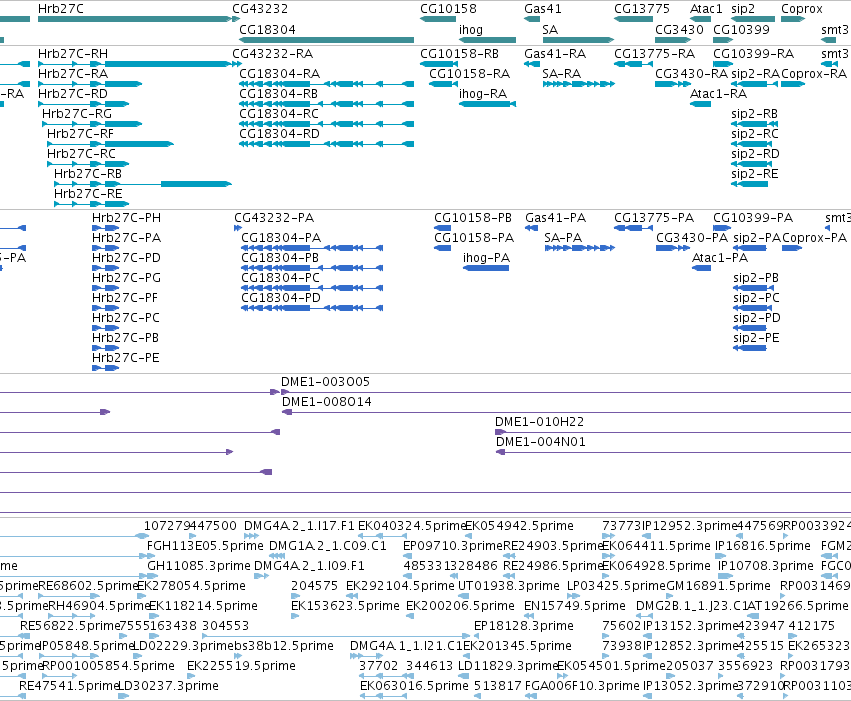This screenshot has height=701, width=851.
Task: Select transcript Hrb27C-RF
Action: coord(110,144)
